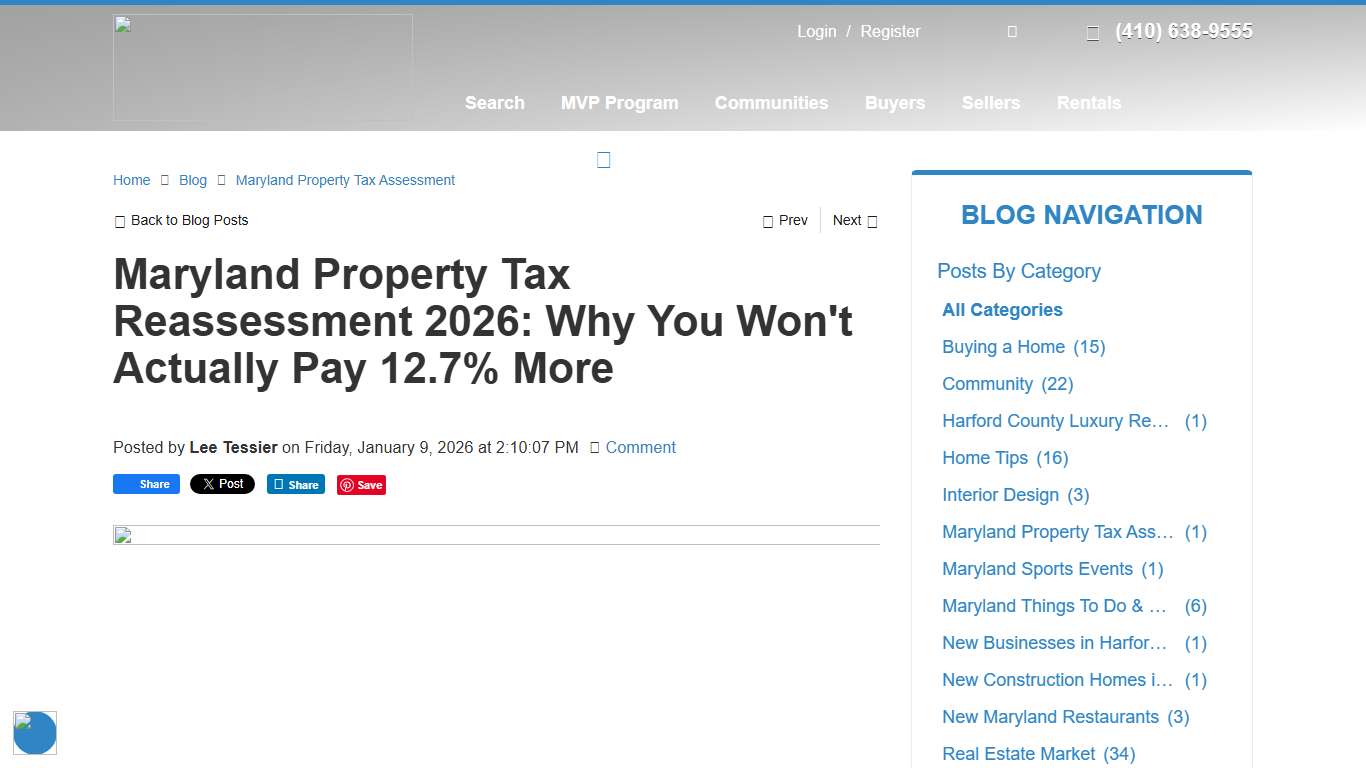Expand the Buyers navigation menu
Viewport: 1366px width, 768px height.
(894, 103)
